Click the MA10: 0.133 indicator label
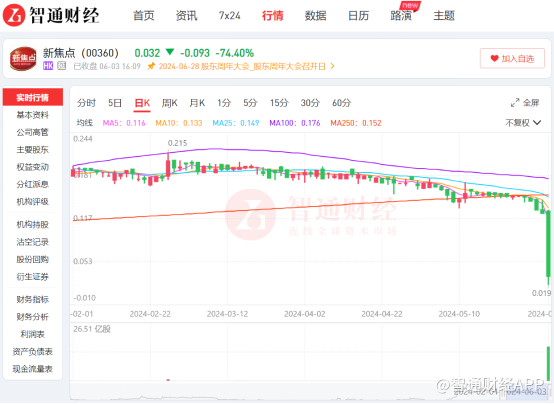 [179, 123]
